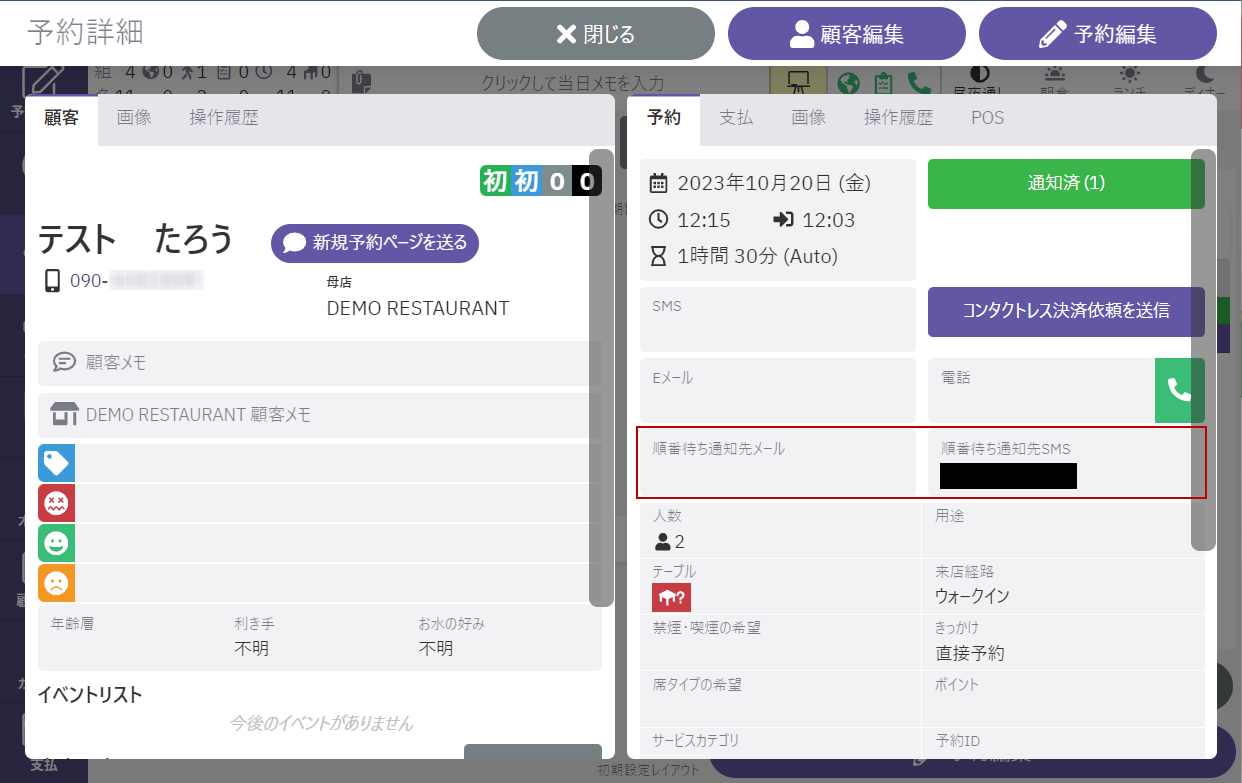This screenshot has height=783, width=1242.
Task: Open the customer panel 画像 tab
Action: coord(134,117)
